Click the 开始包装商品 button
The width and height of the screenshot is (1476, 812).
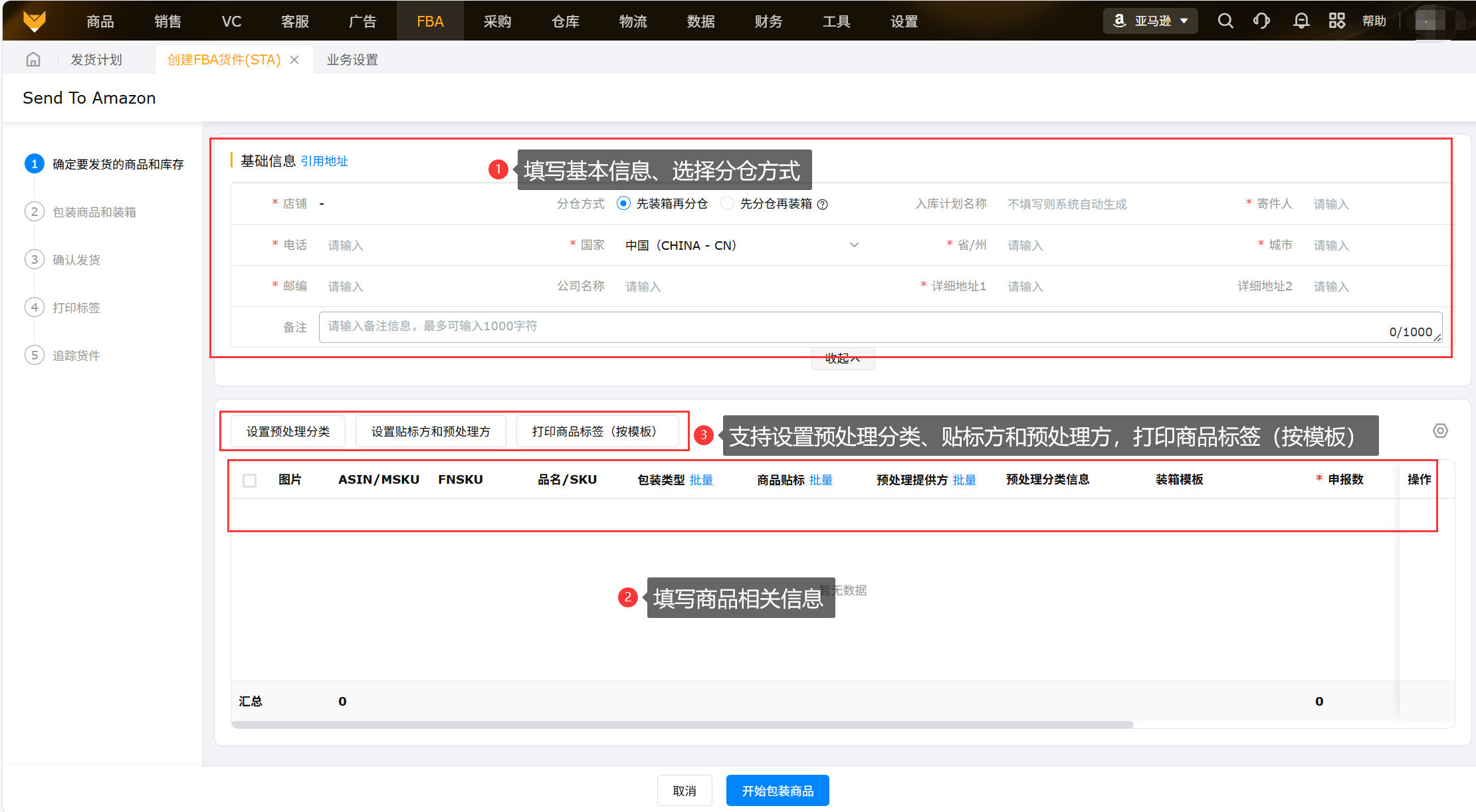click(x=777, y=791)
